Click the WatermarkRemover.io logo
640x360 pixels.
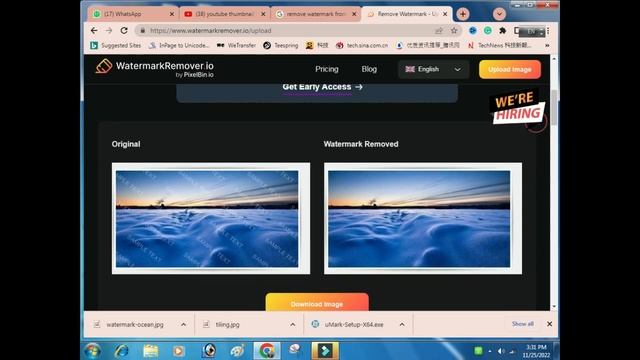click(155, 69)
